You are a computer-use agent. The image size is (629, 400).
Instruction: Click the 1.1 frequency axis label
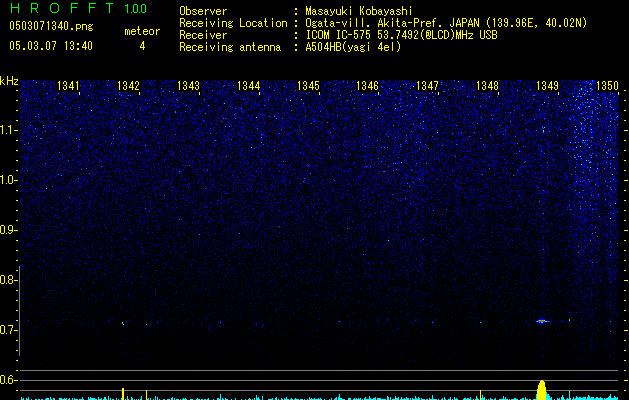click(8, 130)
